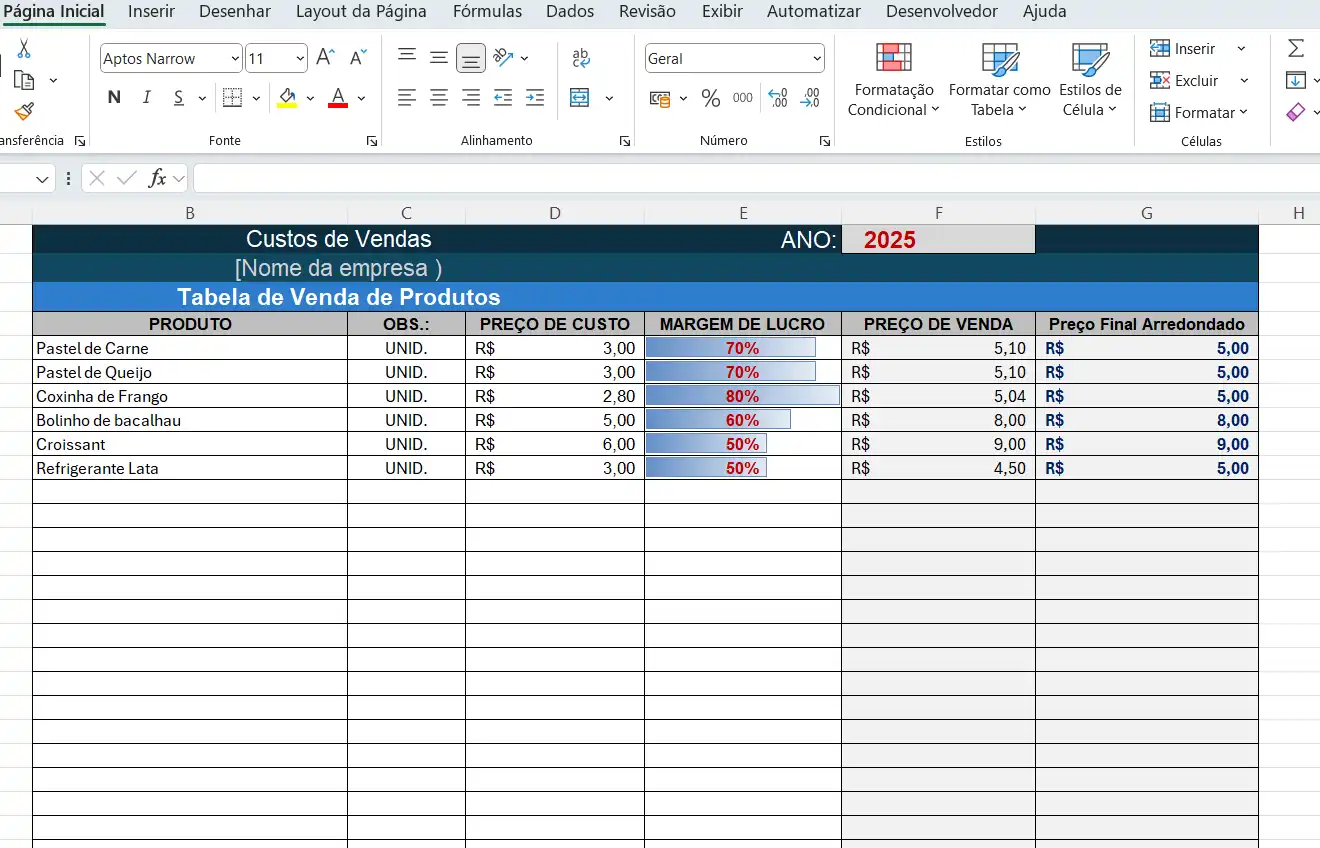Apply the yellow fill color
The width and height of the screenshot is (1320, 848).
288,98
